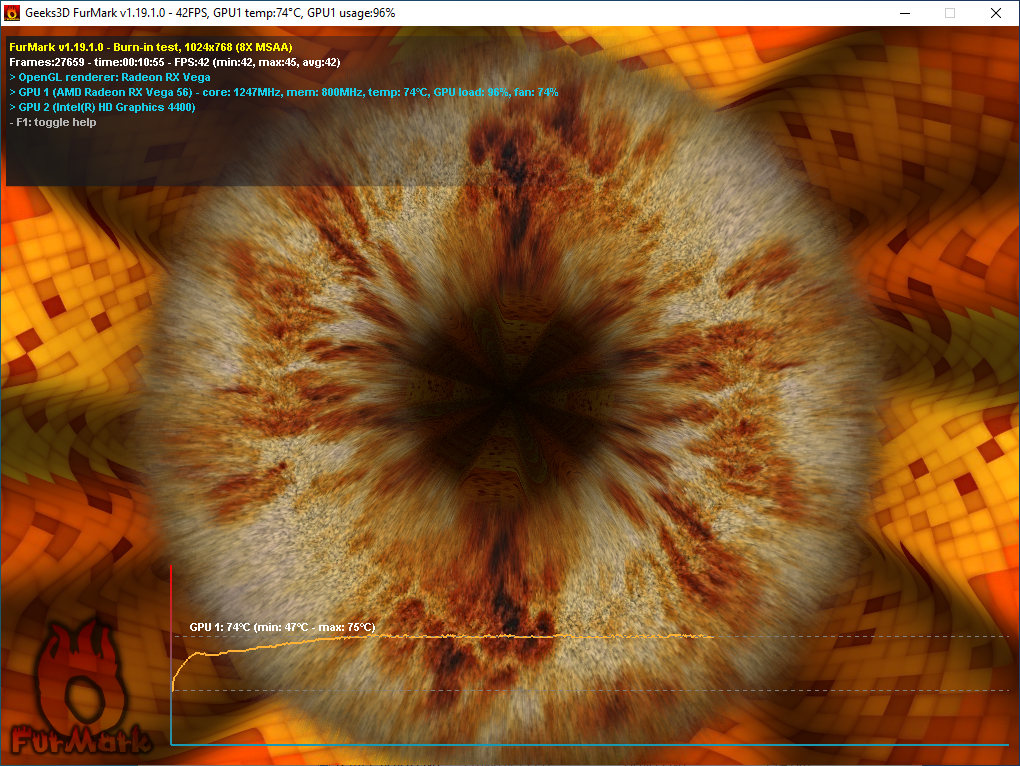
Task: Click the FurMark app icon in title bar
Action: click(x=12, y=13)
